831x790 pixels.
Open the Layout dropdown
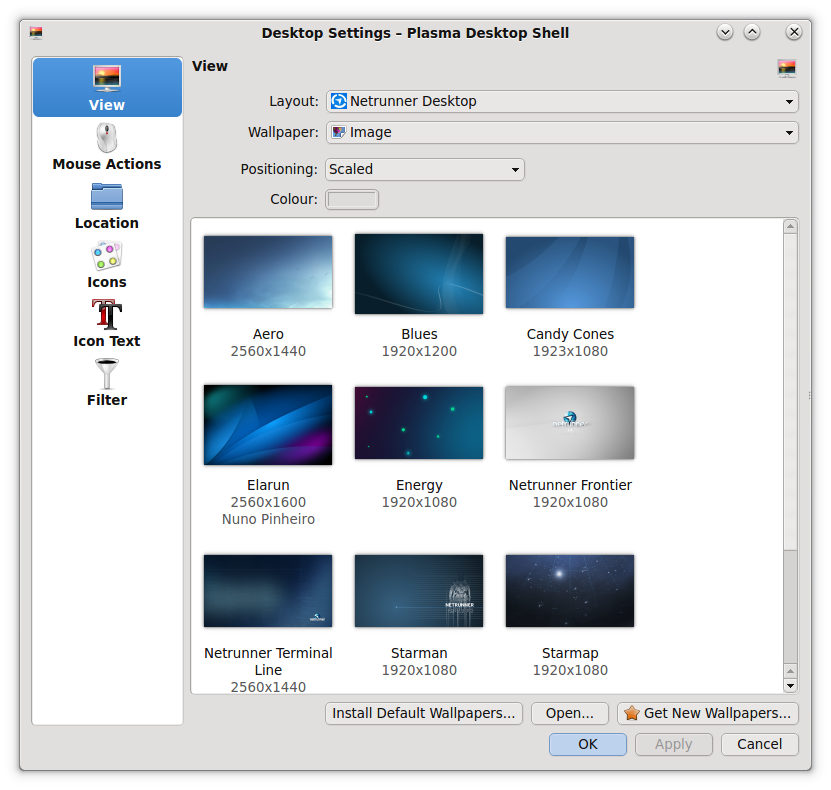click(562, 101)
